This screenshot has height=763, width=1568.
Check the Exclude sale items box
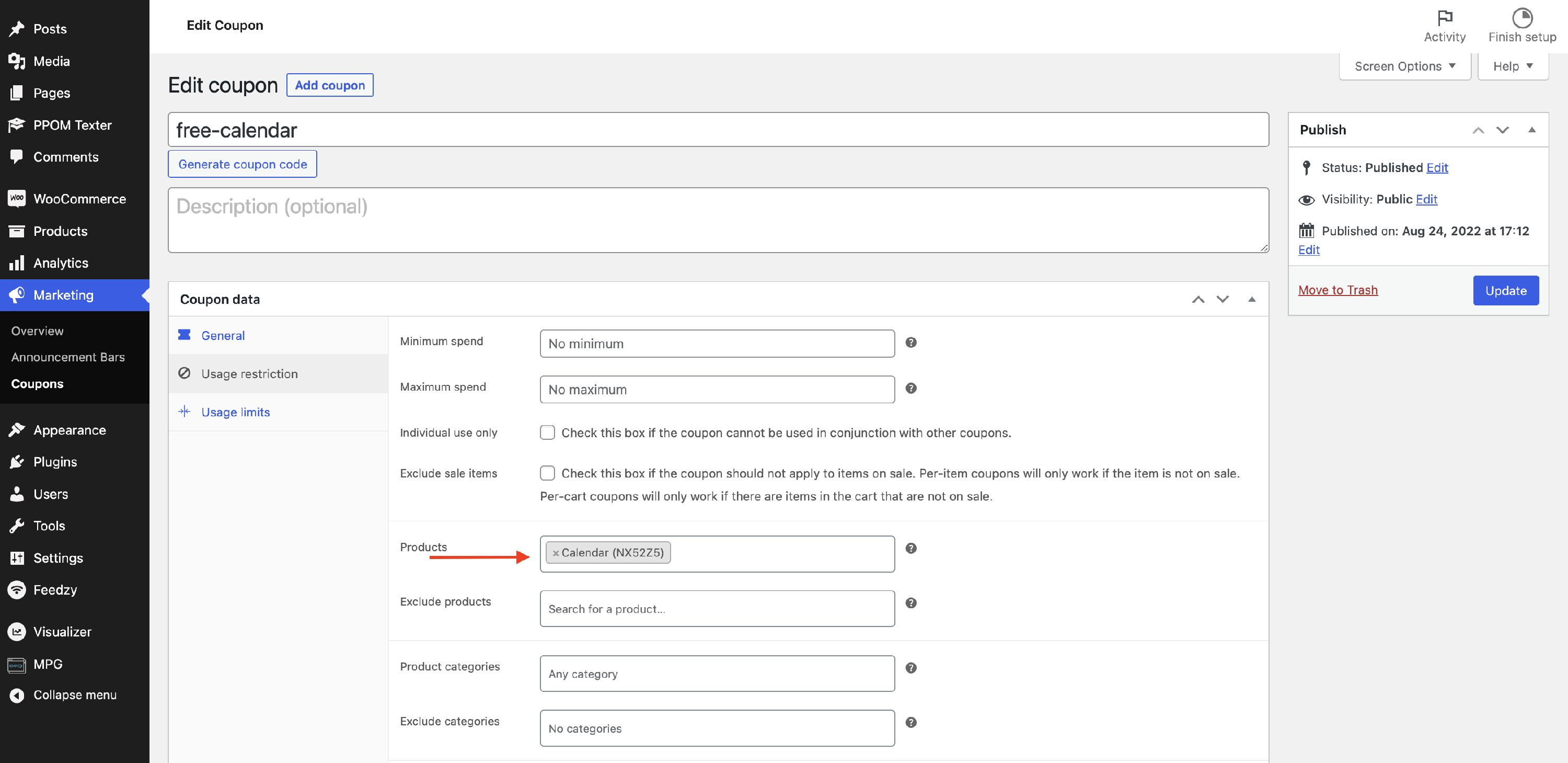click(x=547, y=473)
